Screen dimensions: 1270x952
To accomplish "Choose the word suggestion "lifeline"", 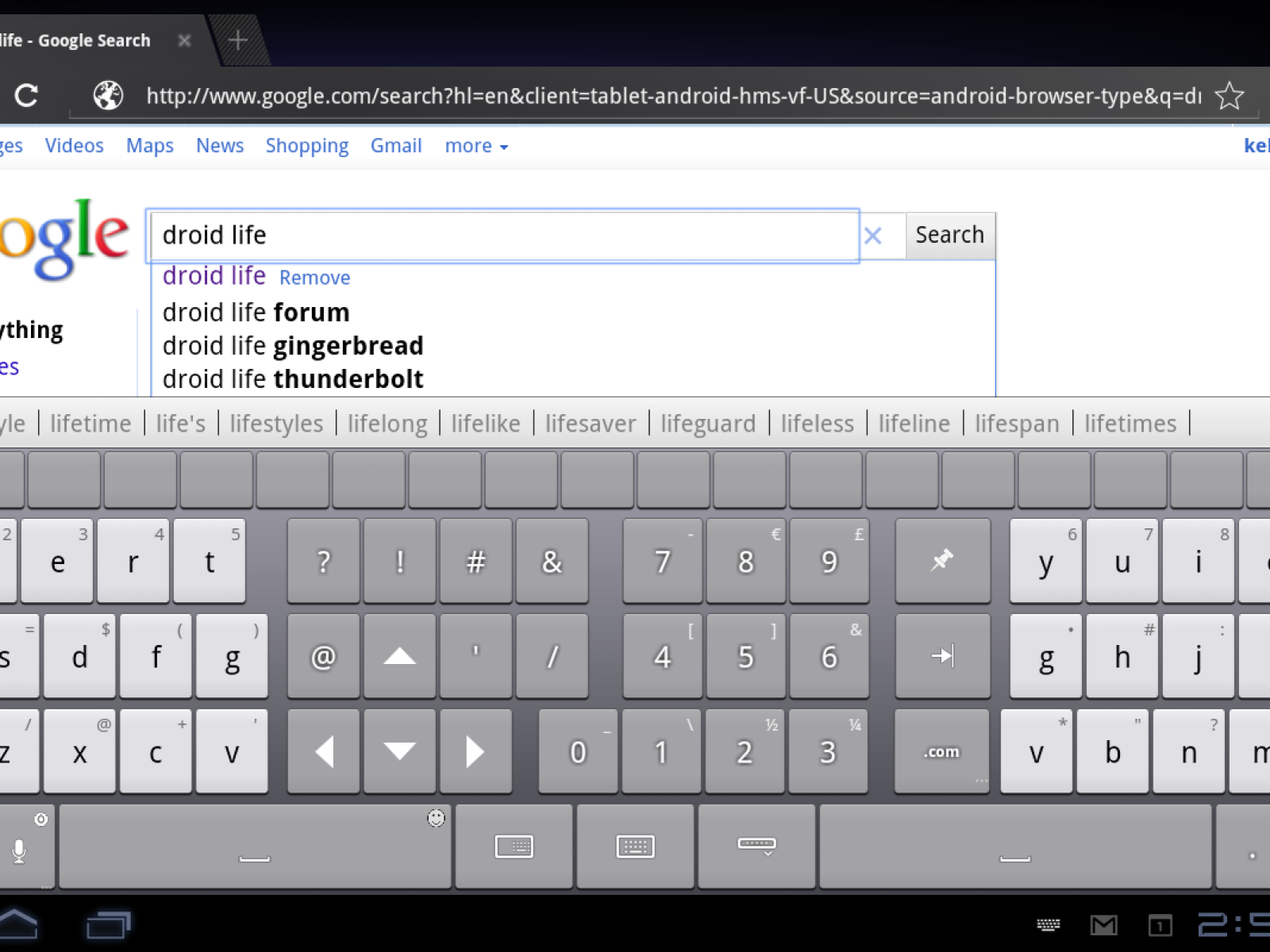I will (x=914, y=424).
